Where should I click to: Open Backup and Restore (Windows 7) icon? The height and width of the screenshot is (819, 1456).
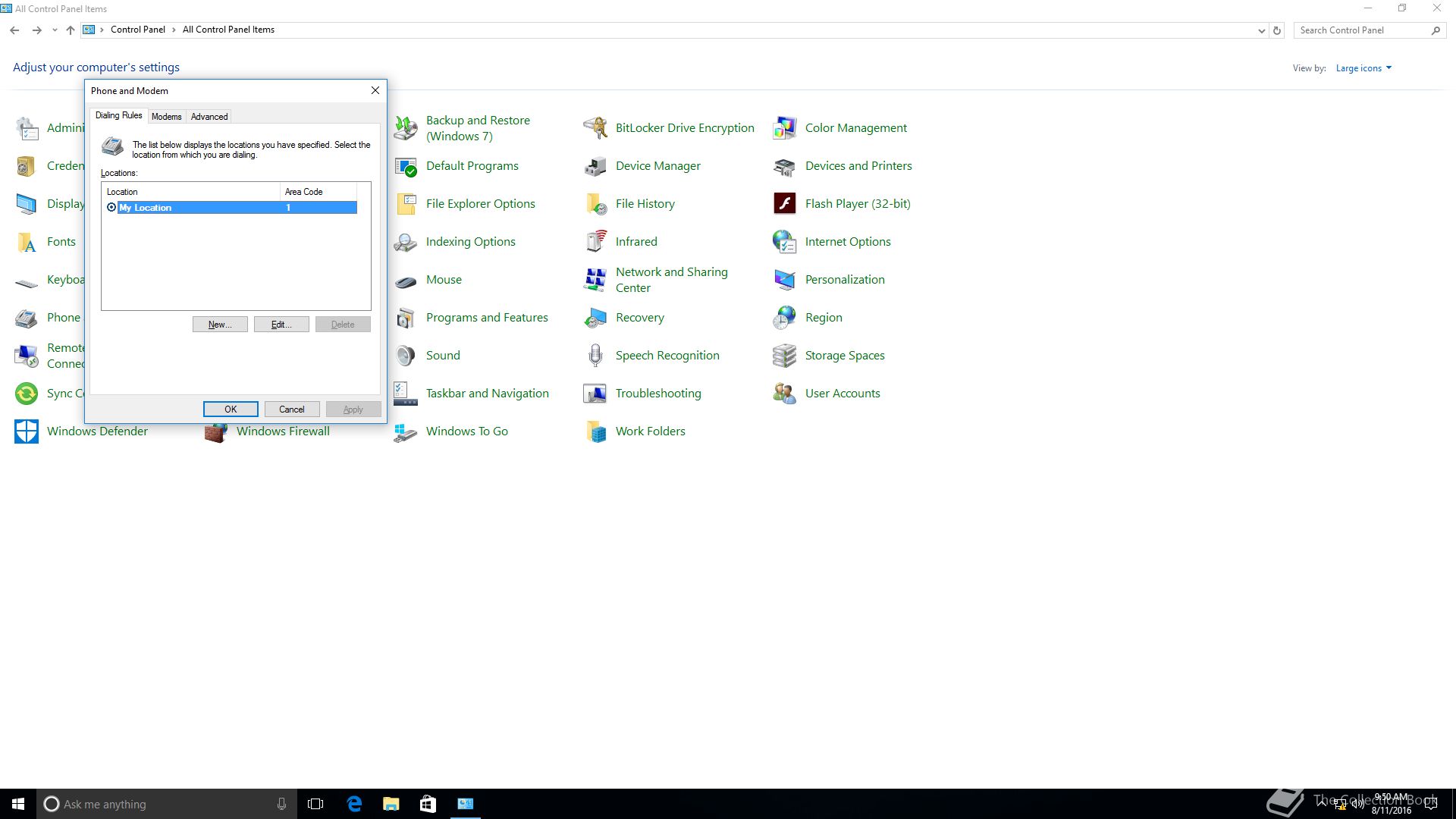point(406,128)
